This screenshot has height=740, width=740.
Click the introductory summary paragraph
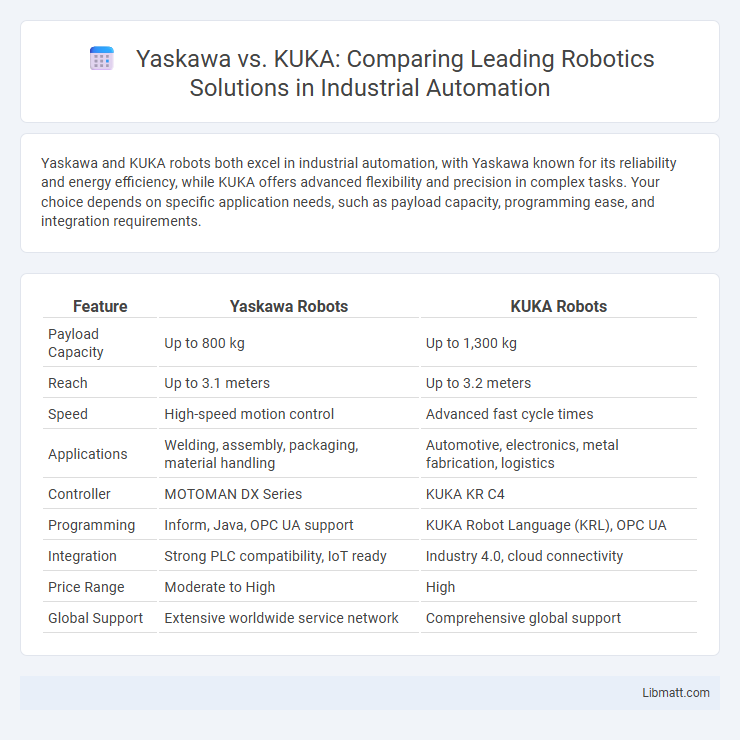(x=359, y=192)
